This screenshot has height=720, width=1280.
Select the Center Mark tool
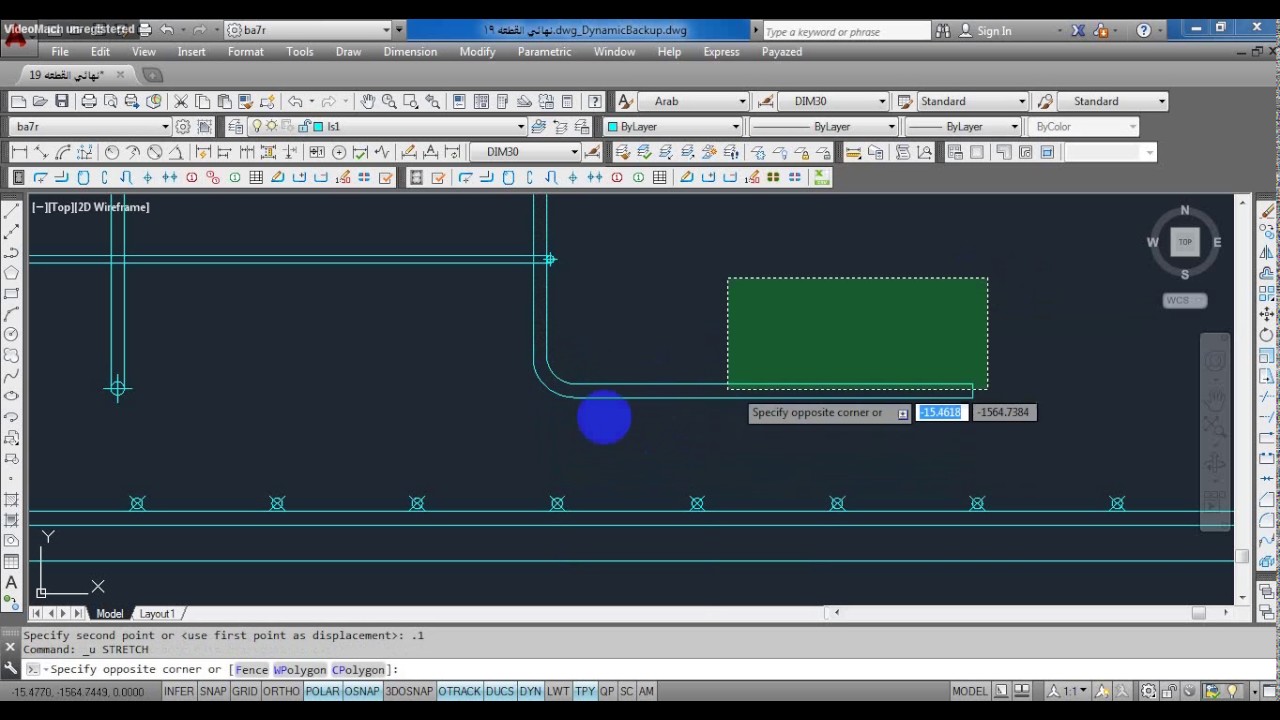click(x=339, y=152)
